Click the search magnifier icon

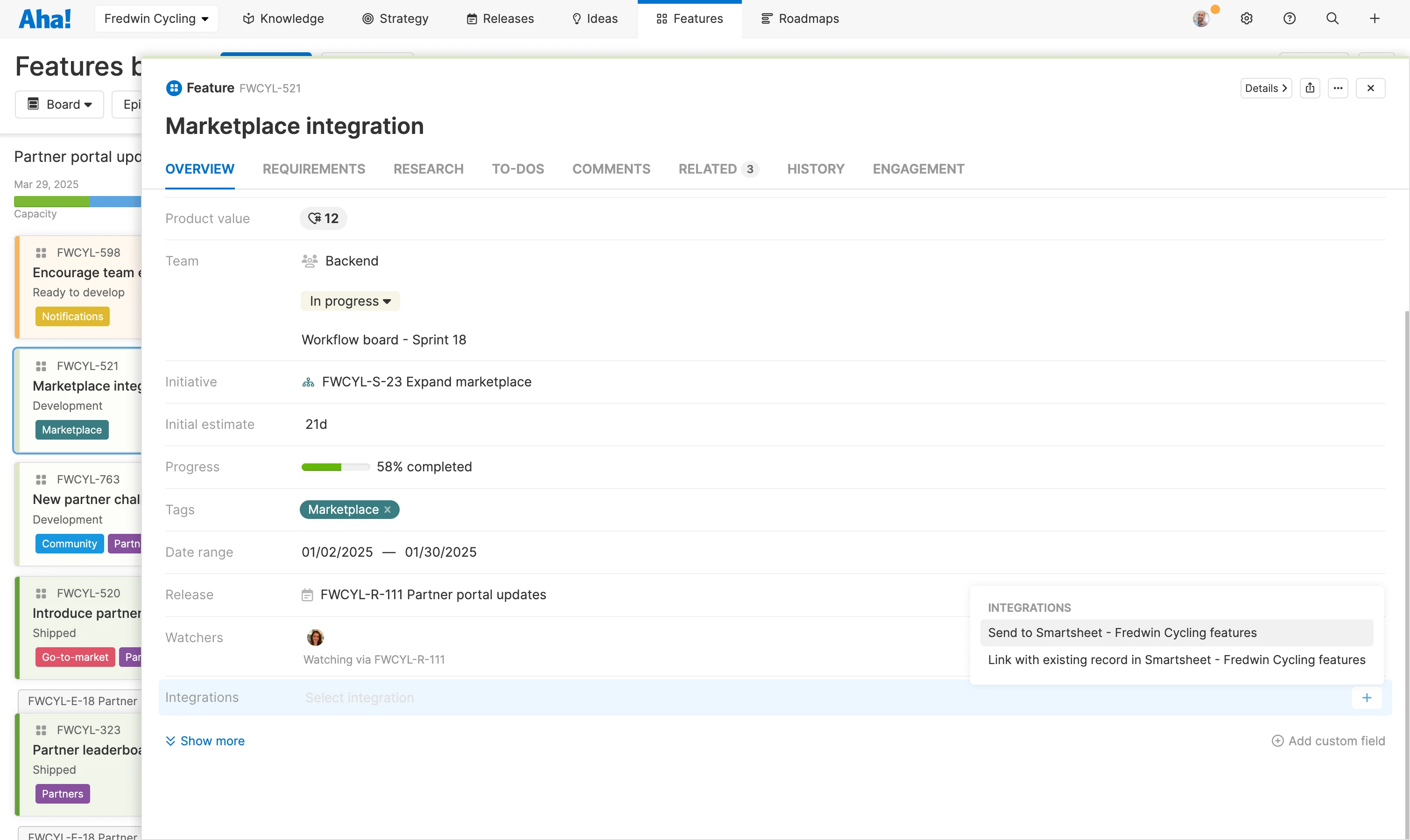click(x=1332, y=19)
